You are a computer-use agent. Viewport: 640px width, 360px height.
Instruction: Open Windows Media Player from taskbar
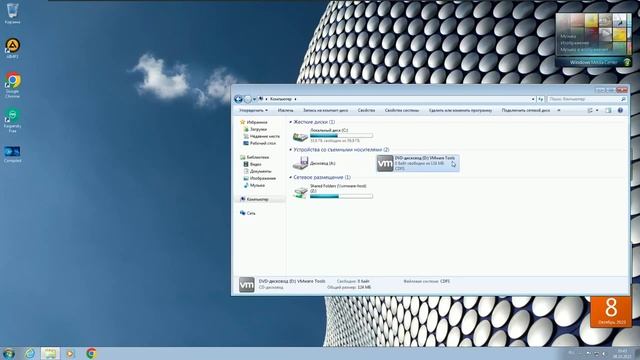coord(70,353)
